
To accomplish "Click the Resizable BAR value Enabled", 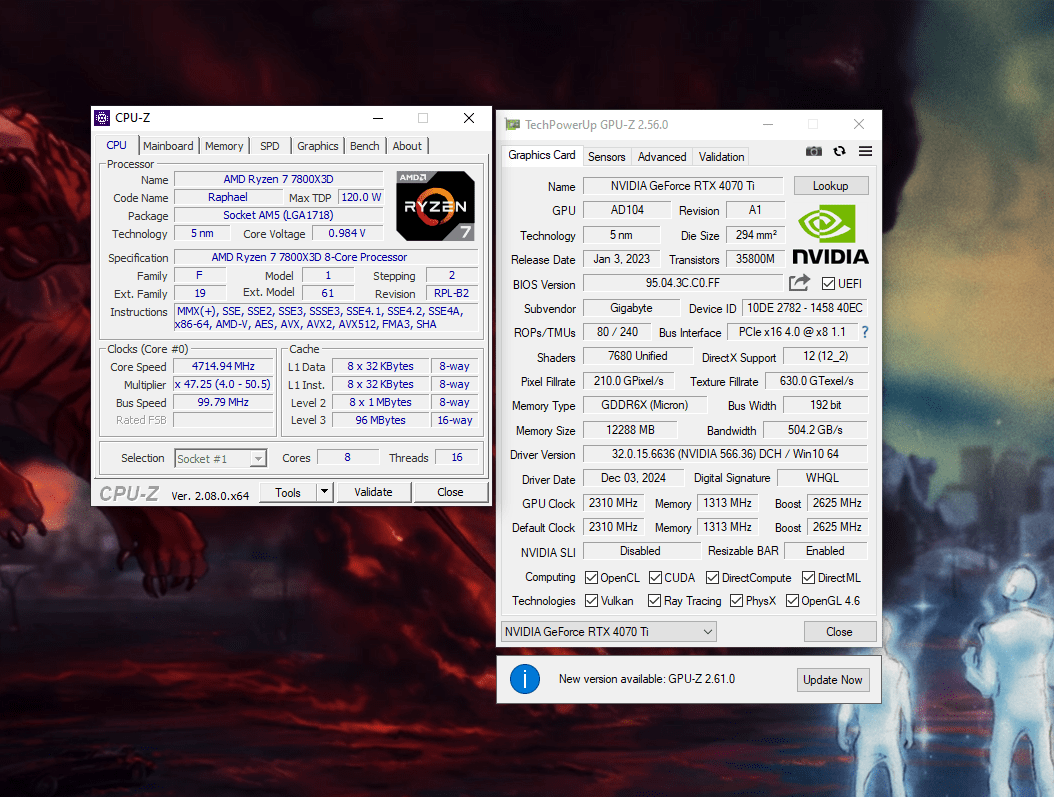I will [825, 551].
